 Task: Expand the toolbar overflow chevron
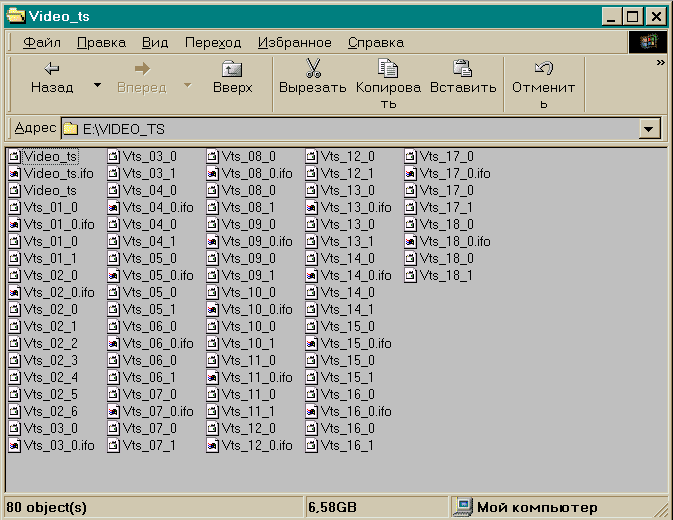tap(660, 63)
